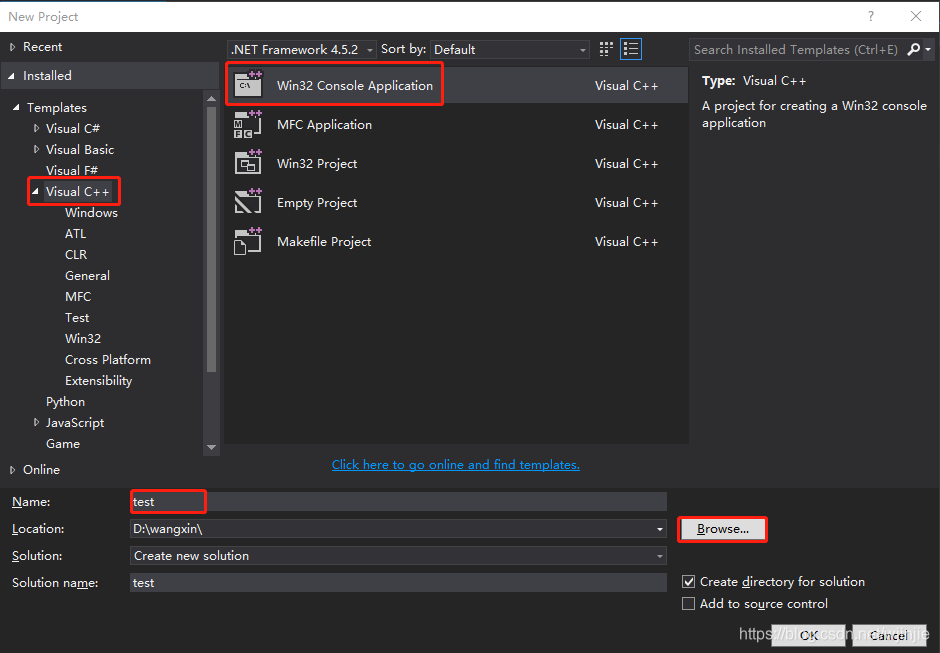Select the ATL category
The width and height of the screenshot is (940, 653).
pos(76,234)
